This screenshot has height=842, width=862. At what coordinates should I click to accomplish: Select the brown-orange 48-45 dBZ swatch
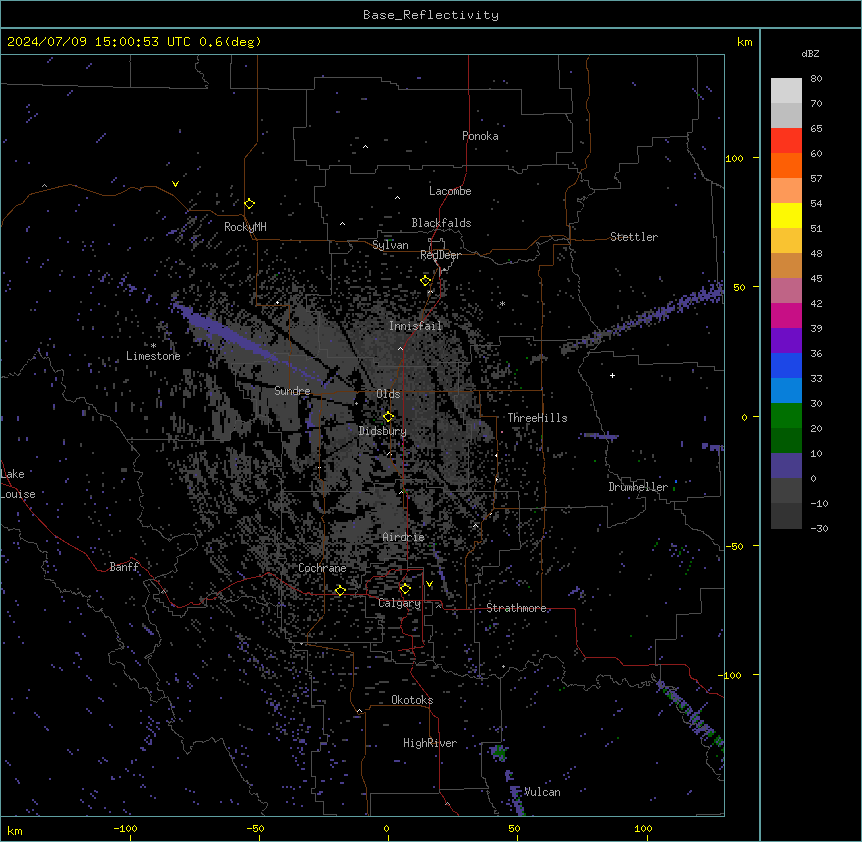[x=786, y=265]
